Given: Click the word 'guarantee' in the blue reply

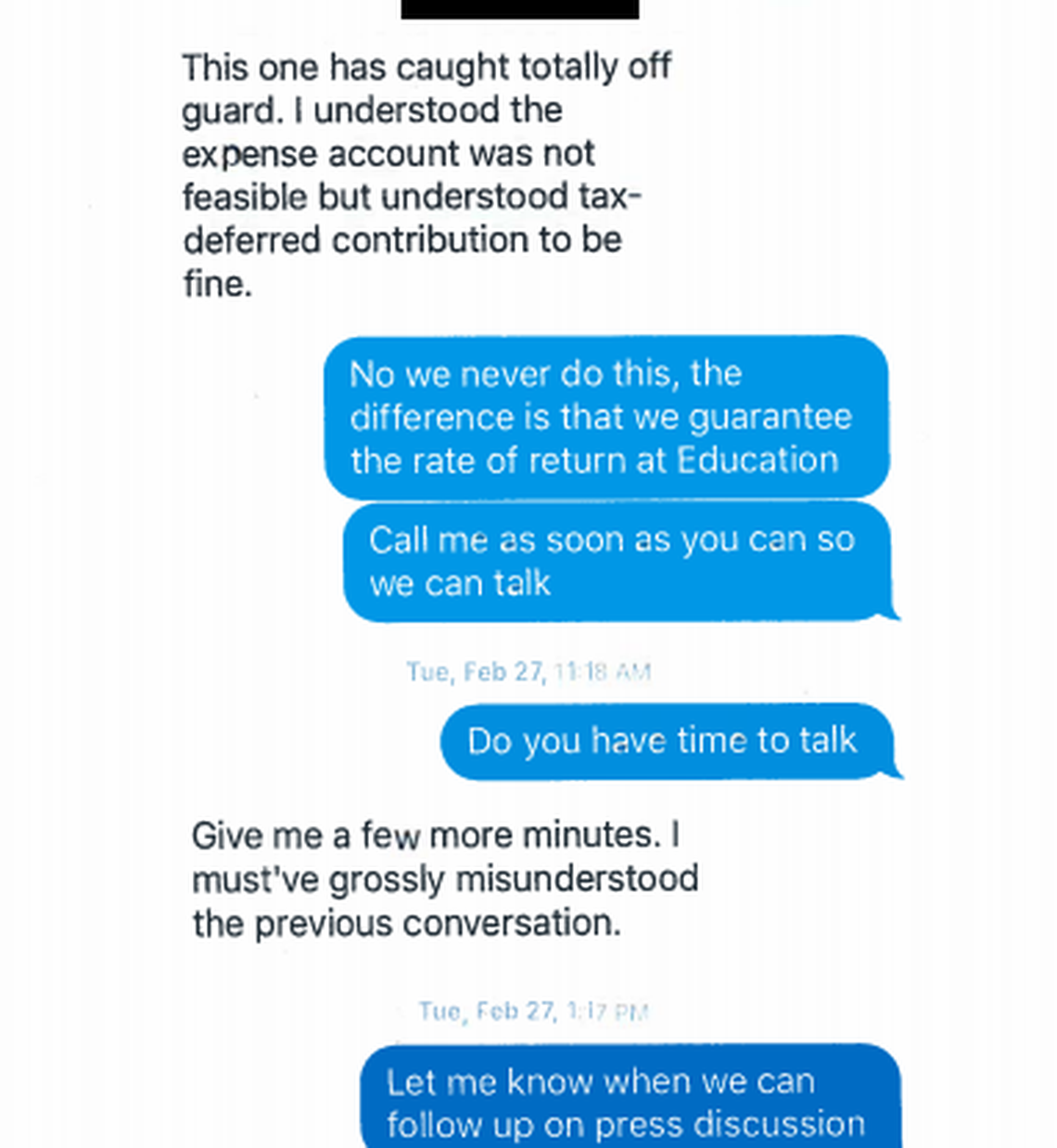Looking at the screenshot, I should [x=779, y=417].
